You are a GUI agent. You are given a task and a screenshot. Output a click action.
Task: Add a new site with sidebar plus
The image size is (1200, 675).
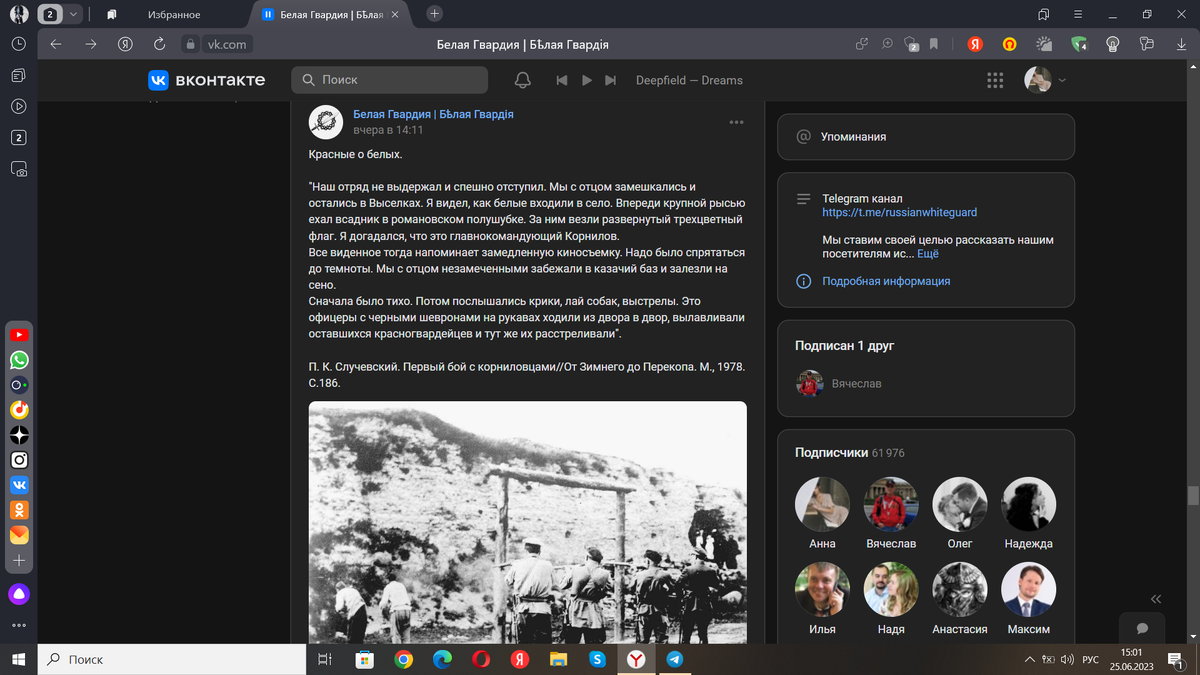19,561
